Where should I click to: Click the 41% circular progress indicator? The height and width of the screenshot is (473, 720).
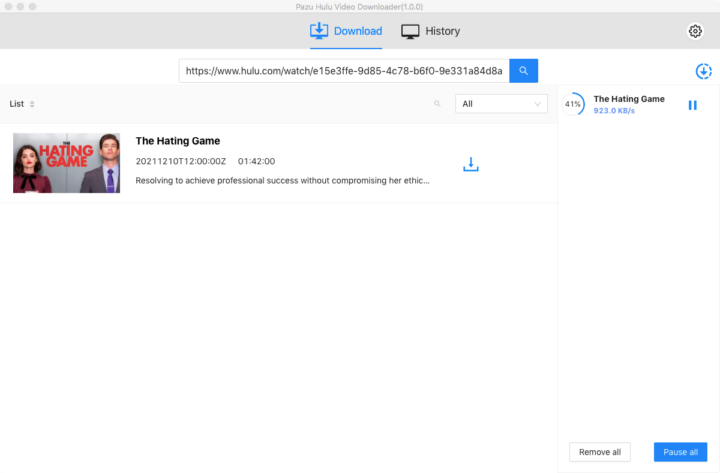pos(573,104)
